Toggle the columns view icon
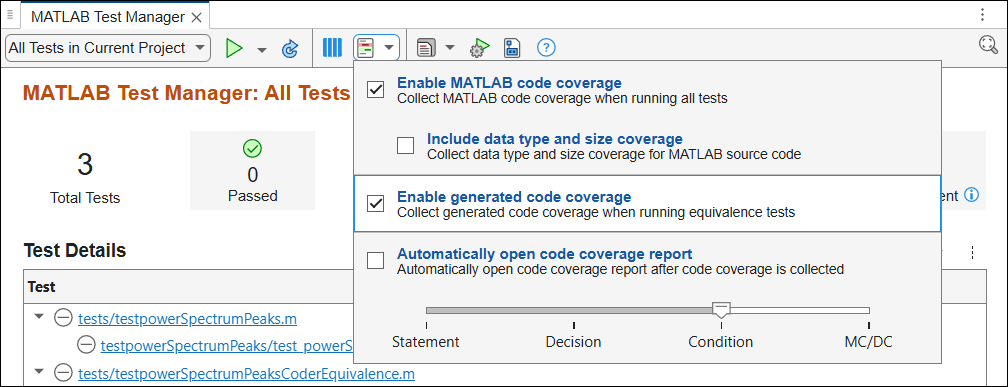1008x387 pixels. [332, 48]
